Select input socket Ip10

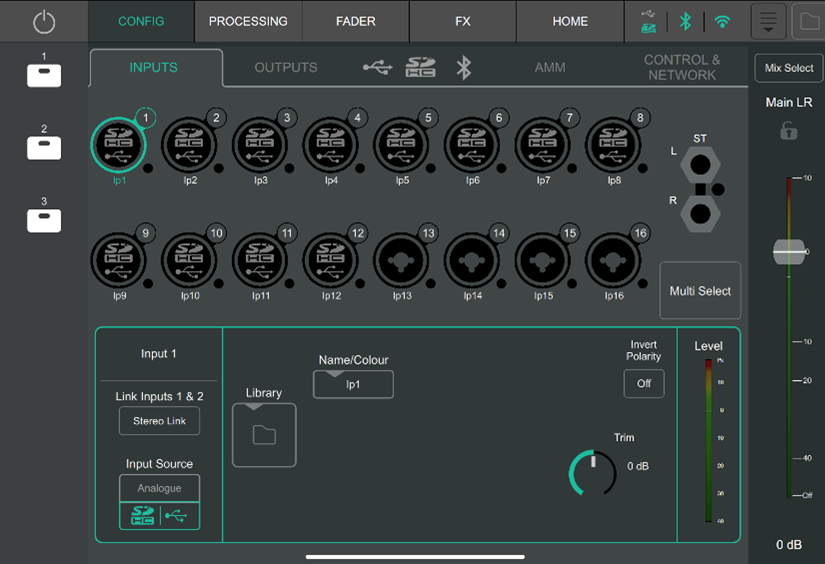tap(189, 260)
